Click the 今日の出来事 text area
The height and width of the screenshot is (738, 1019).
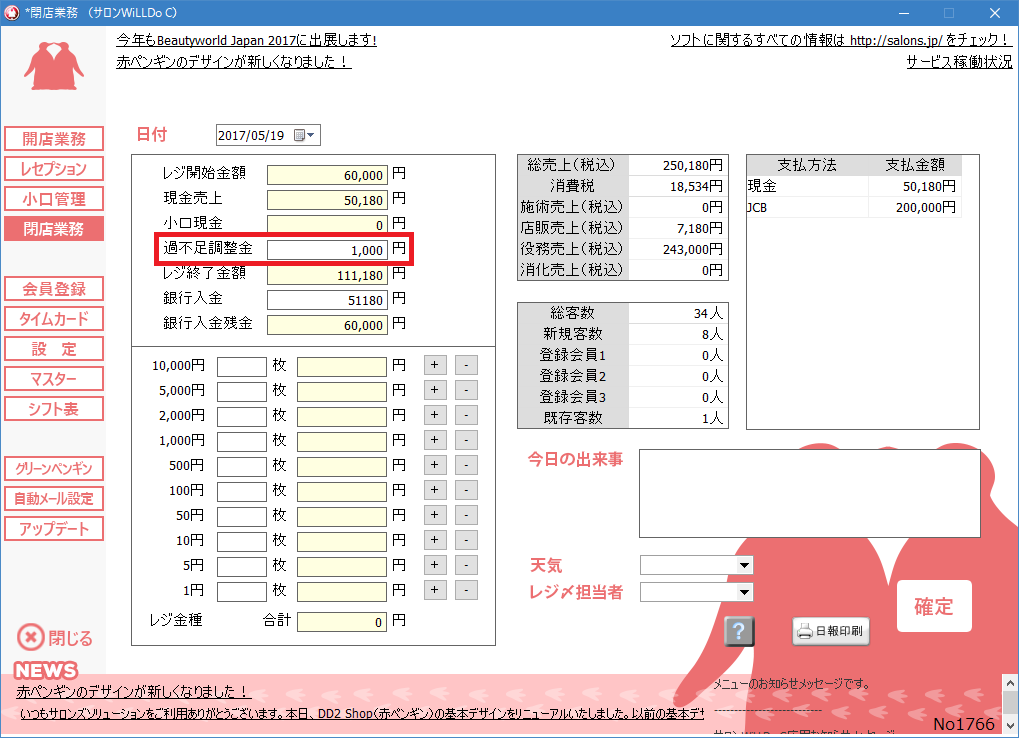[809, 493]
